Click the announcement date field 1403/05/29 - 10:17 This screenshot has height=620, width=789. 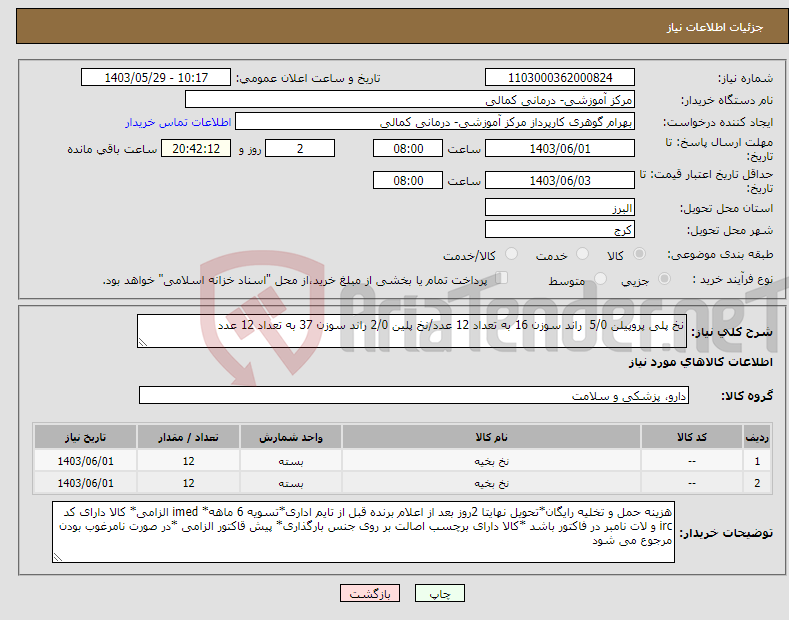[156, 78]
